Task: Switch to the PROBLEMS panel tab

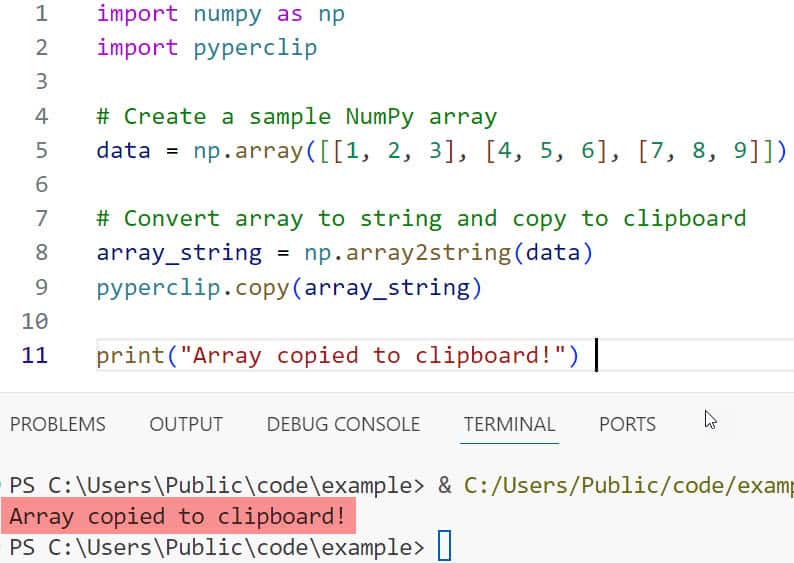Action: (58, 424)
